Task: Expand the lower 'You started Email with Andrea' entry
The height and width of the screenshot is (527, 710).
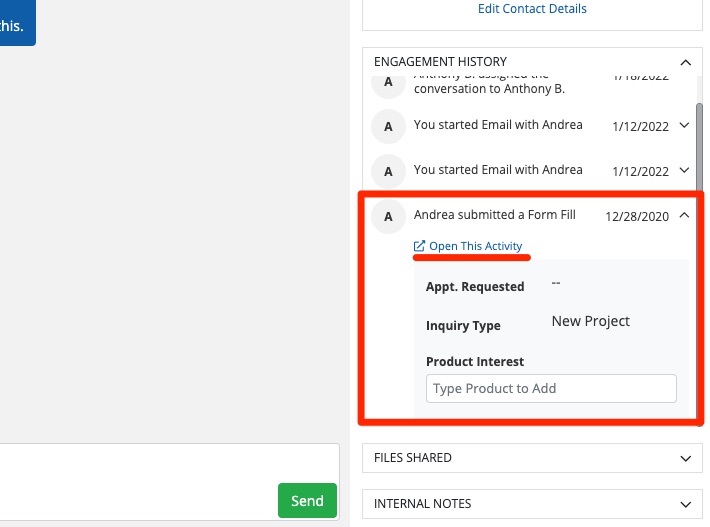Action: click(685, 170)
